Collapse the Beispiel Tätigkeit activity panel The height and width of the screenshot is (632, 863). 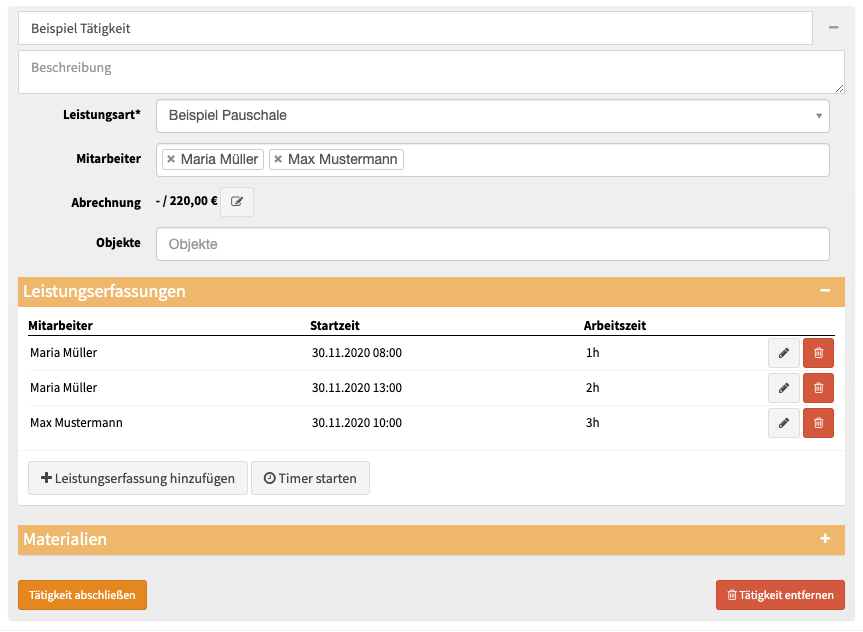coord(833,28)
